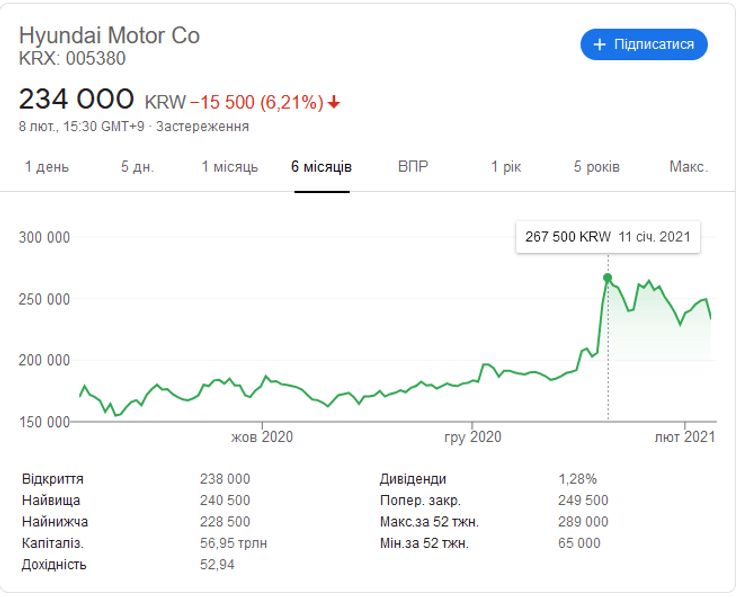The height and width of the screenshot is (597, 740).
Task: Click the green data point dot on the chart
Action: [x=607, y=277]
